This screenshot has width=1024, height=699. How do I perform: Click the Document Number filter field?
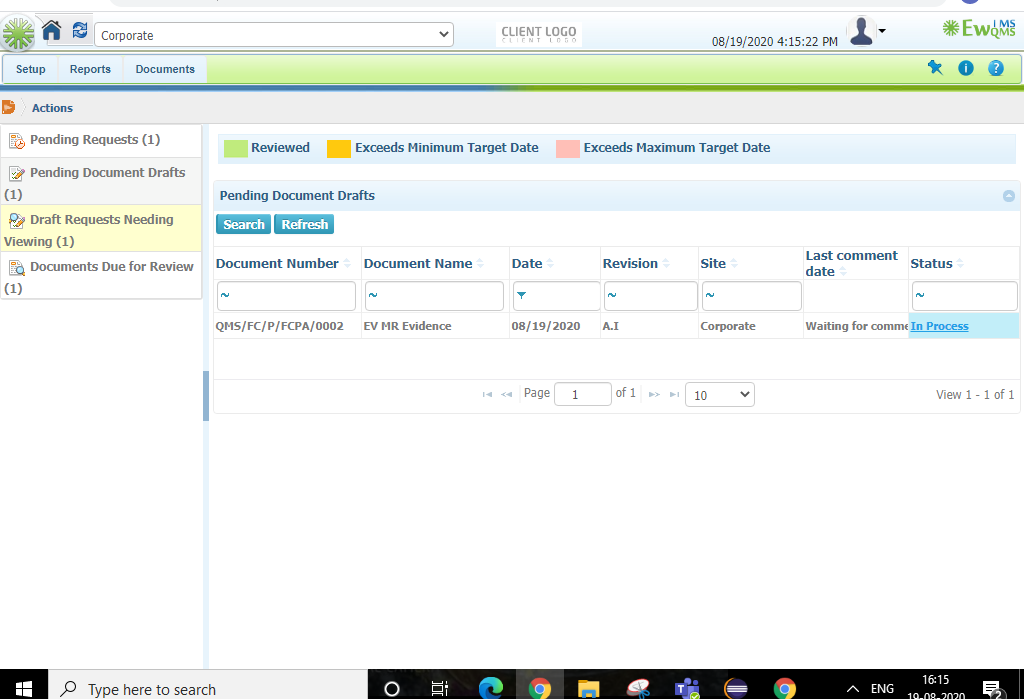[286, 296]
